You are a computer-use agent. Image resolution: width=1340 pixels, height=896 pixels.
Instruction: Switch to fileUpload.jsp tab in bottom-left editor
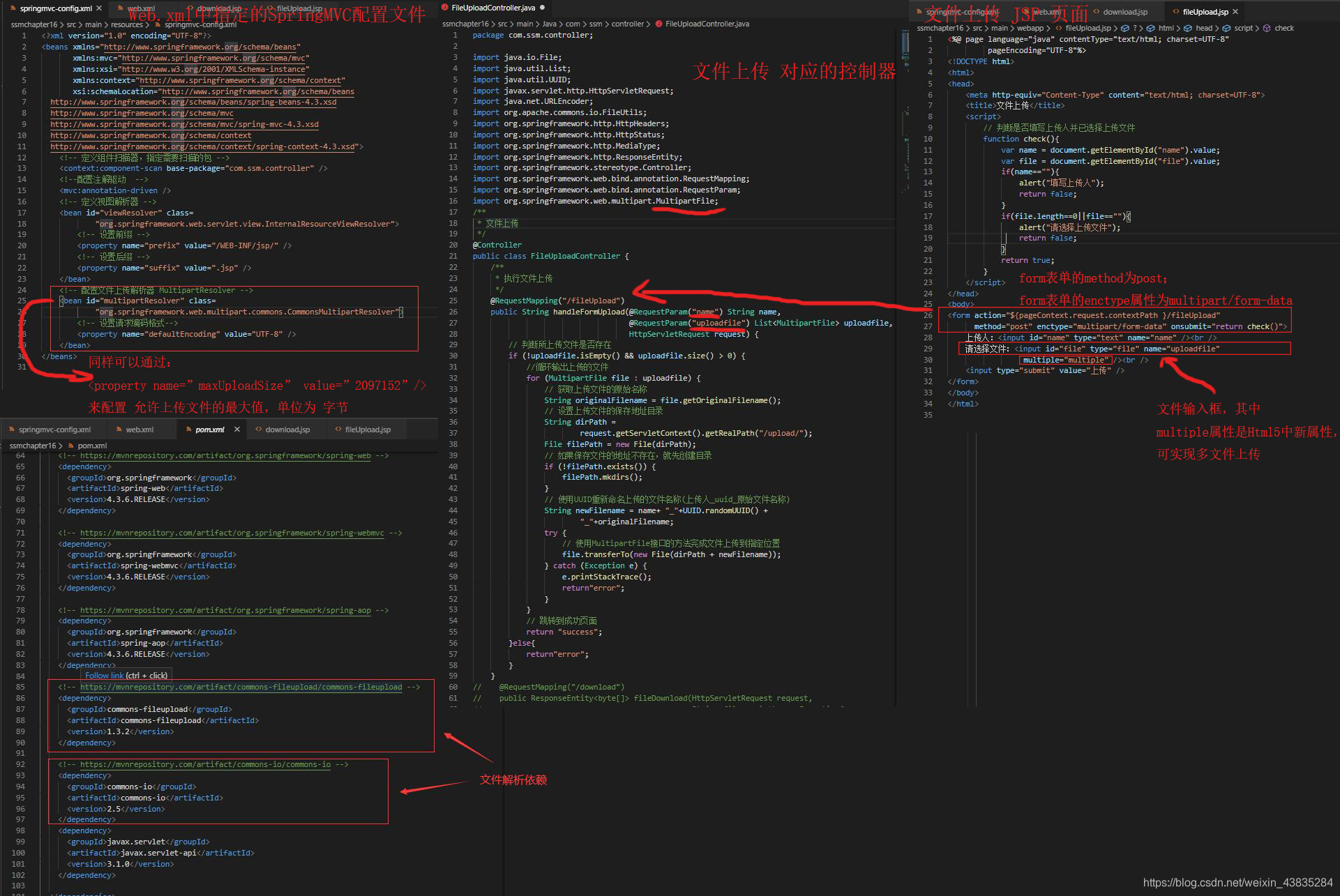(x=368, y=430)
